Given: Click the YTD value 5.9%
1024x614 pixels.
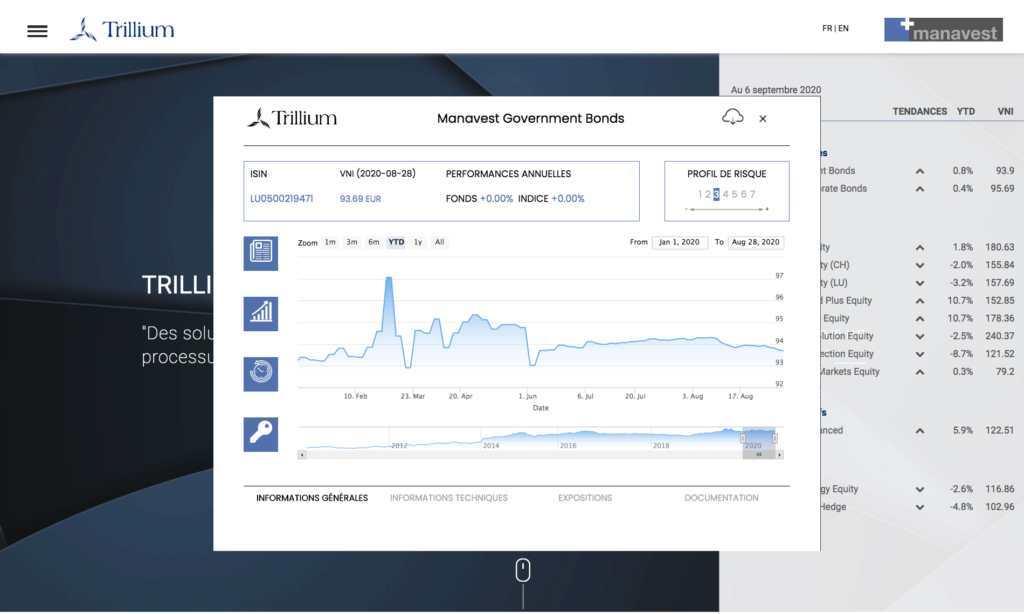Looking at the screenshot, I should click(963, 430).
